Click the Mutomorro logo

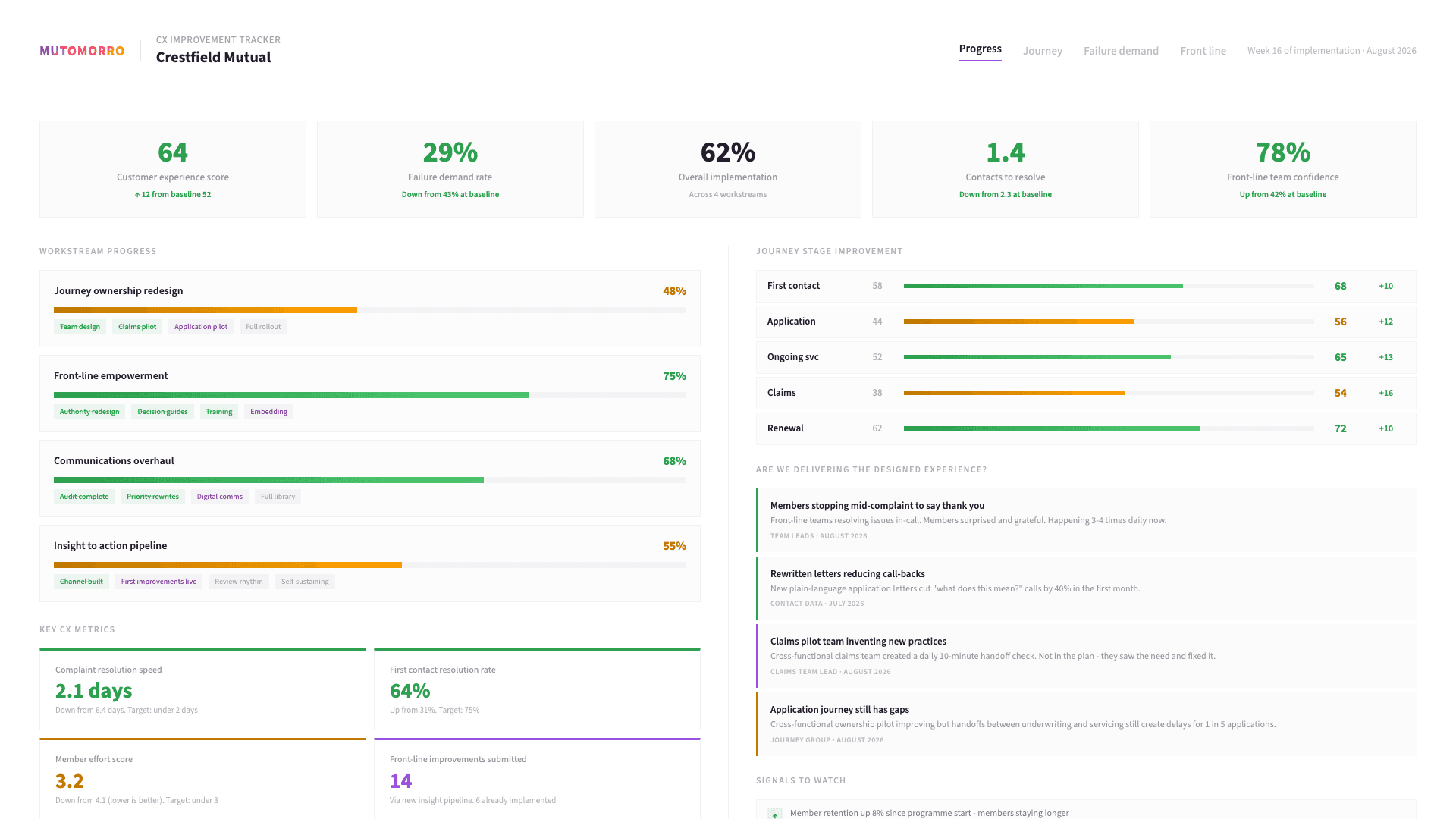click(x=81, y=51)
